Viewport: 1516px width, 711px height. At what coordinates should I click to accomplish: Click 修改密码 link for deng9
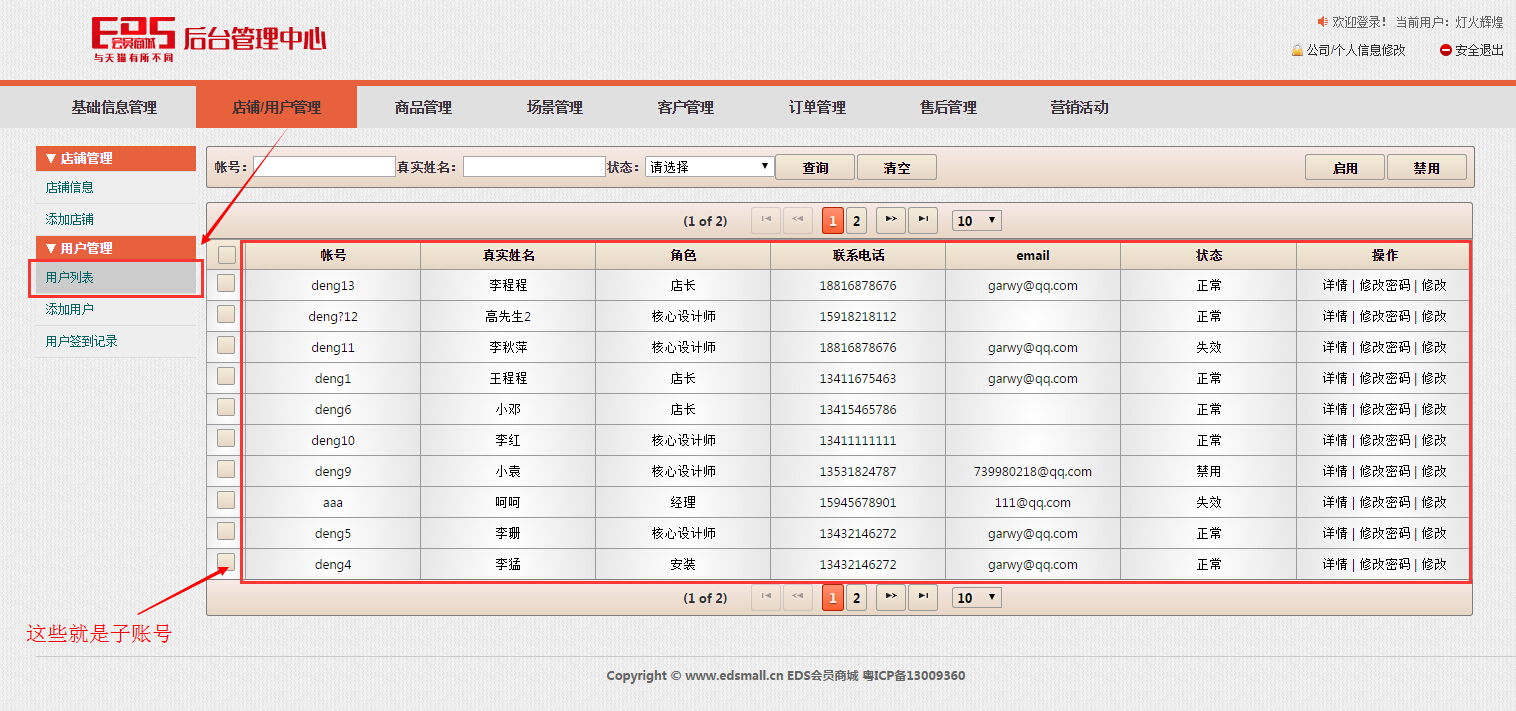1384,471
